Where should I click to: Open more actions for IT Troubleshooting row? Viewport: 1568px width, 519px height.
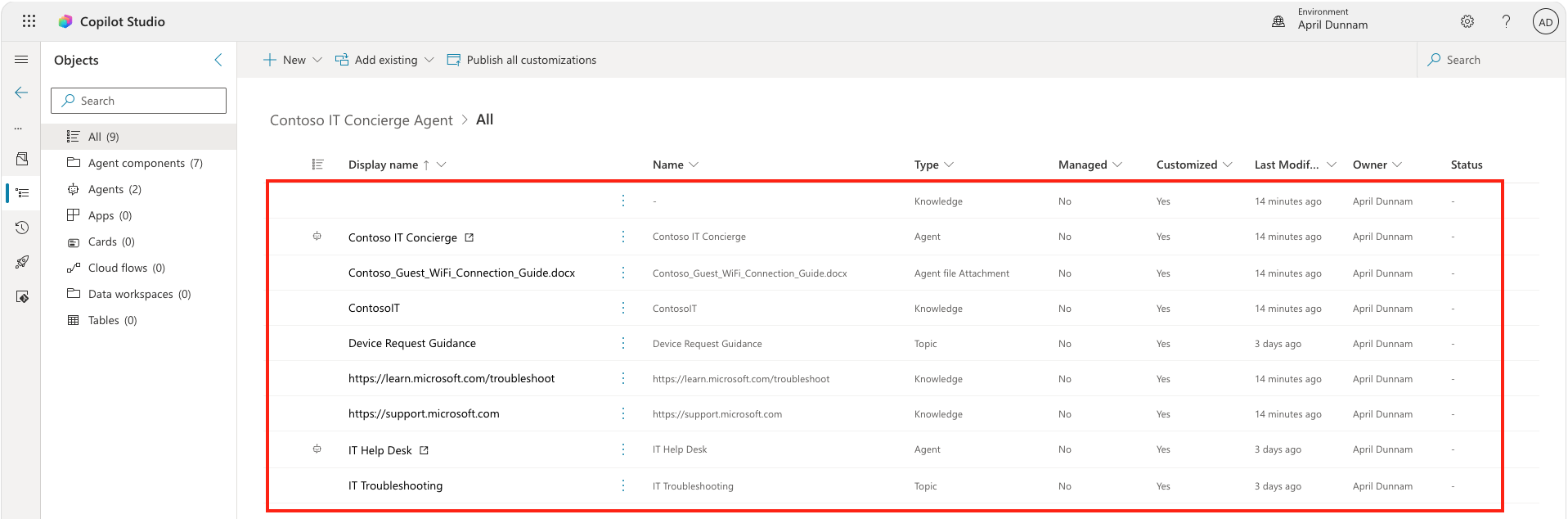(x=623, y=485)
